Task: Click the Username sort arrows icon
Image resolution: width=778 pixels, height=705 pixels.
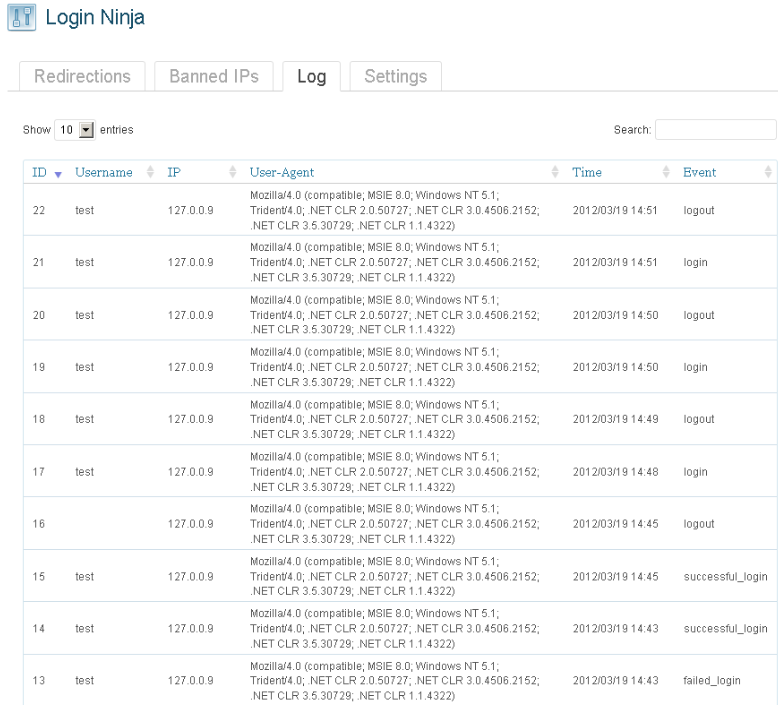Action: click(150, 172)
